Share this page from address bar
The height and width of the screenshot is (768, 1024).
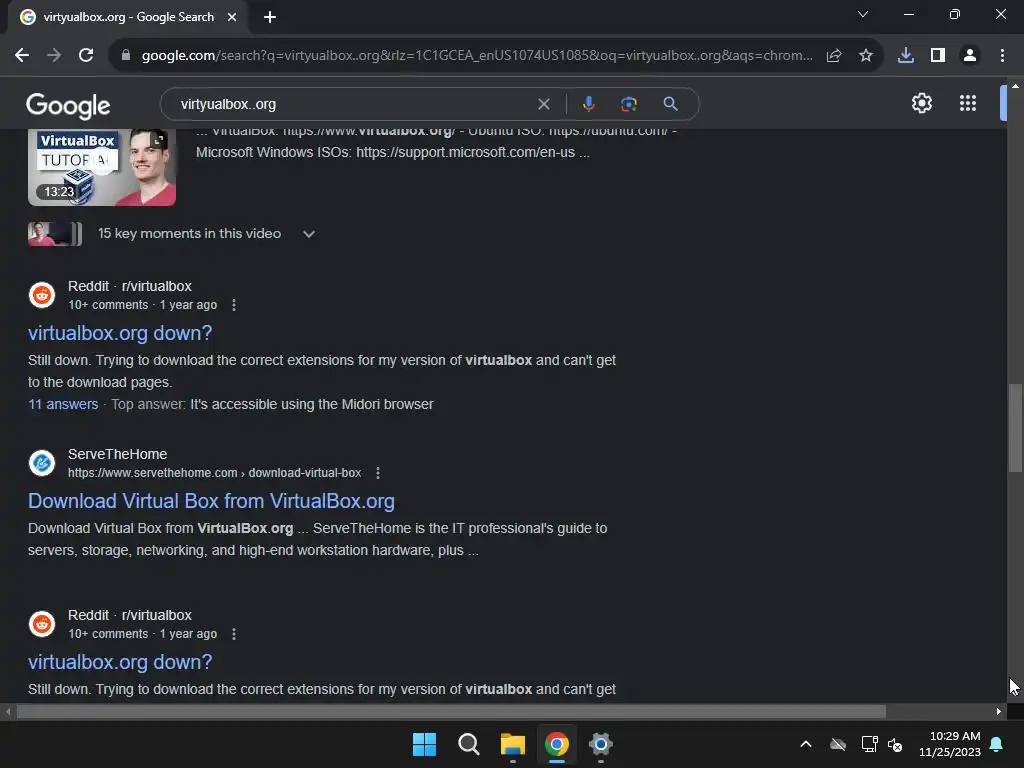[834, 56]
